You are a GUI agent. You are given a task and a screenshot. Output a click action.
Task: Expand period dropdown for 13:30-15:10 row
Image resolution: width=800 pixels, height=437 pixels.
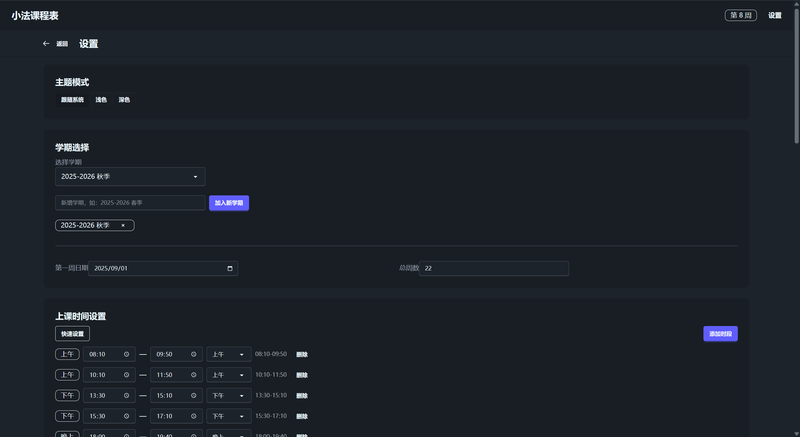click(x=228, y=395)
